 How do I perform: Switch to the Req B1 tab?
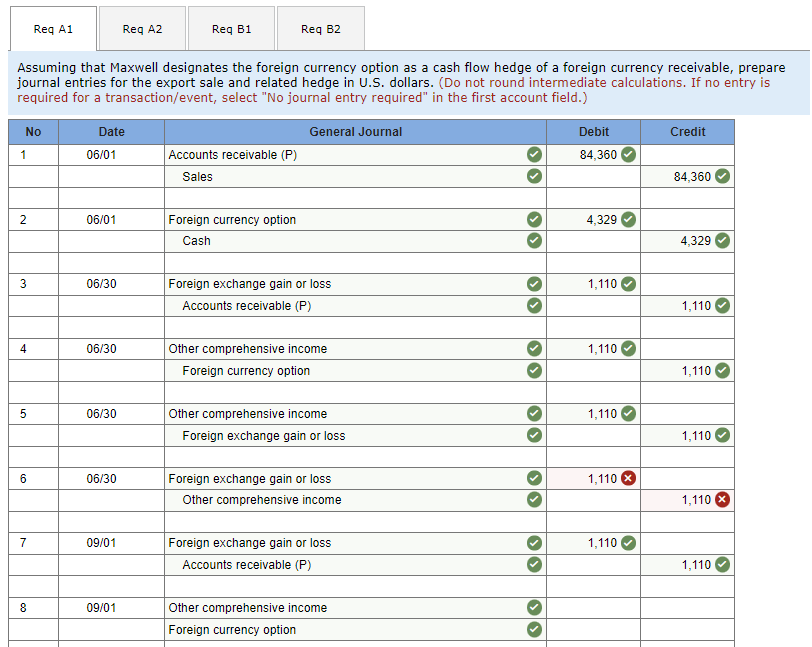tap(231, 29)
